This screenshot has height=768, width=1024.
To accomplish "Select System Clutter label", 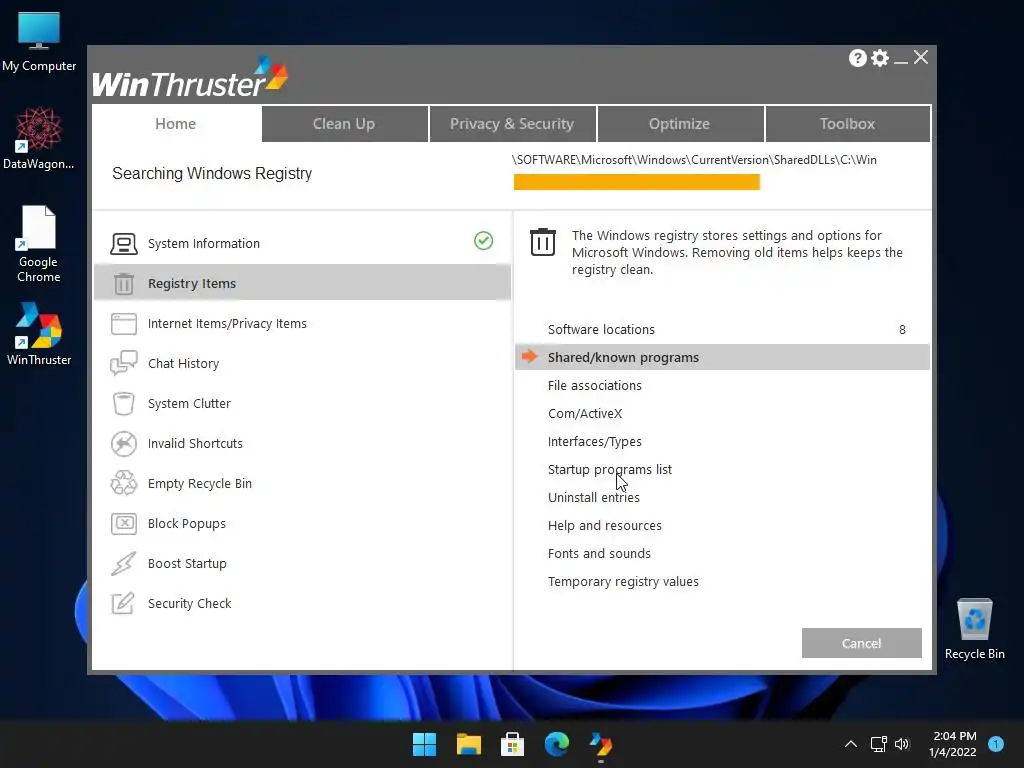I will 189,404.
